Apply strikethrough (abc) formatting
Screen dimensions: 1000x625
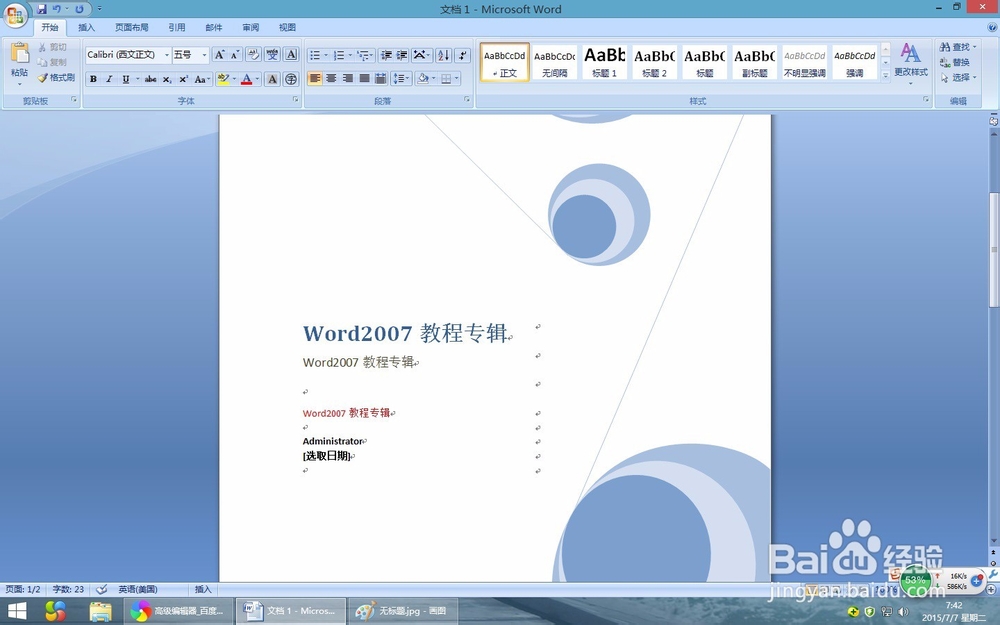pyautogui.click(x=151, y=79)
